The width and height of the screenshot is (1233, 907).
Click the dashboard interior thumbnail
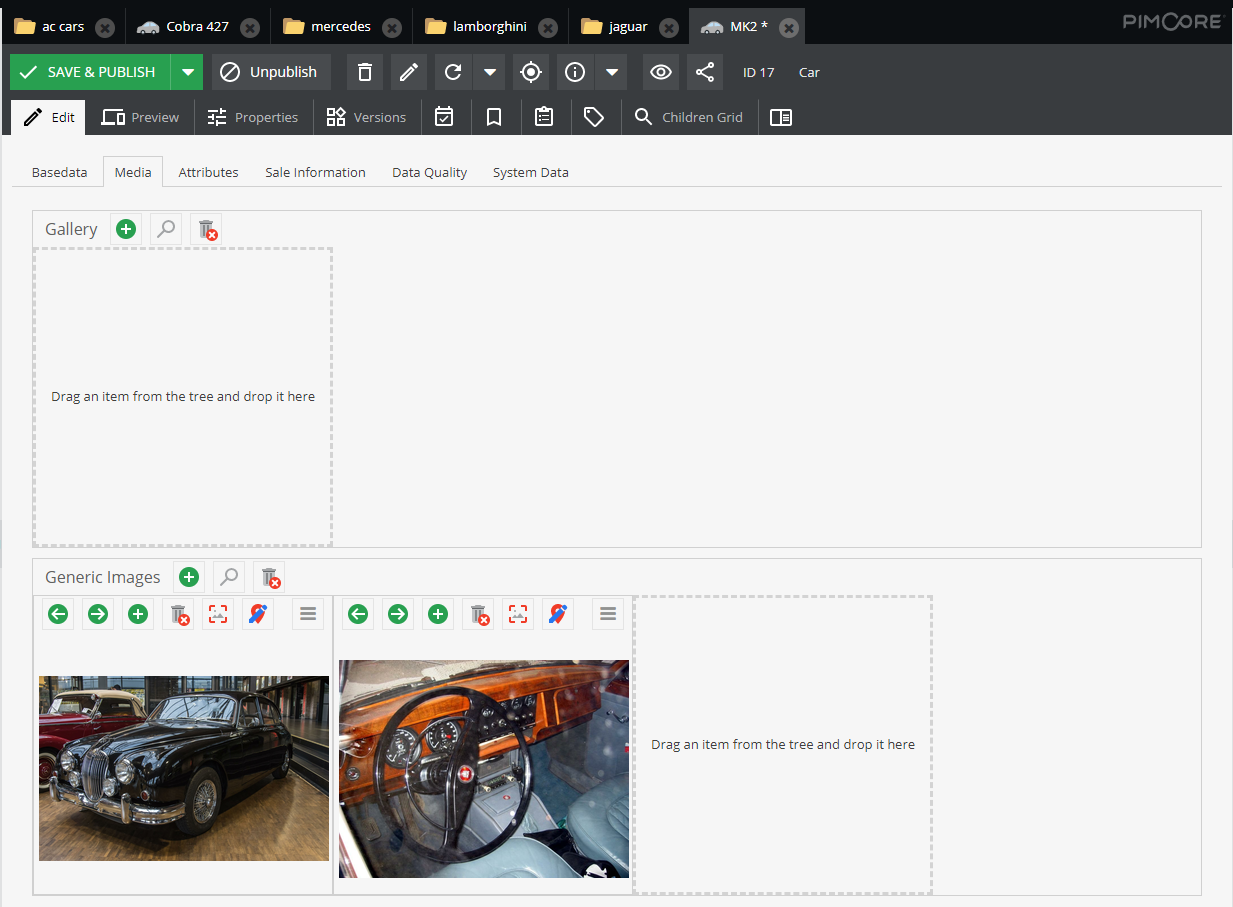484,769
